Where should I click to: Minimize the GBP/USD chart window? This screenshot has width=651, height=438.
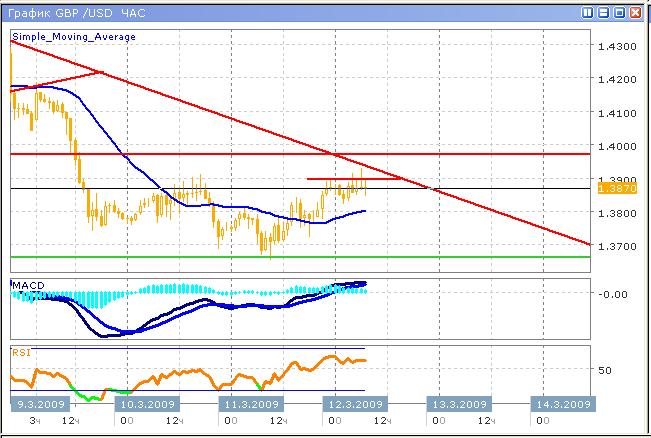[x=604, y=13]
